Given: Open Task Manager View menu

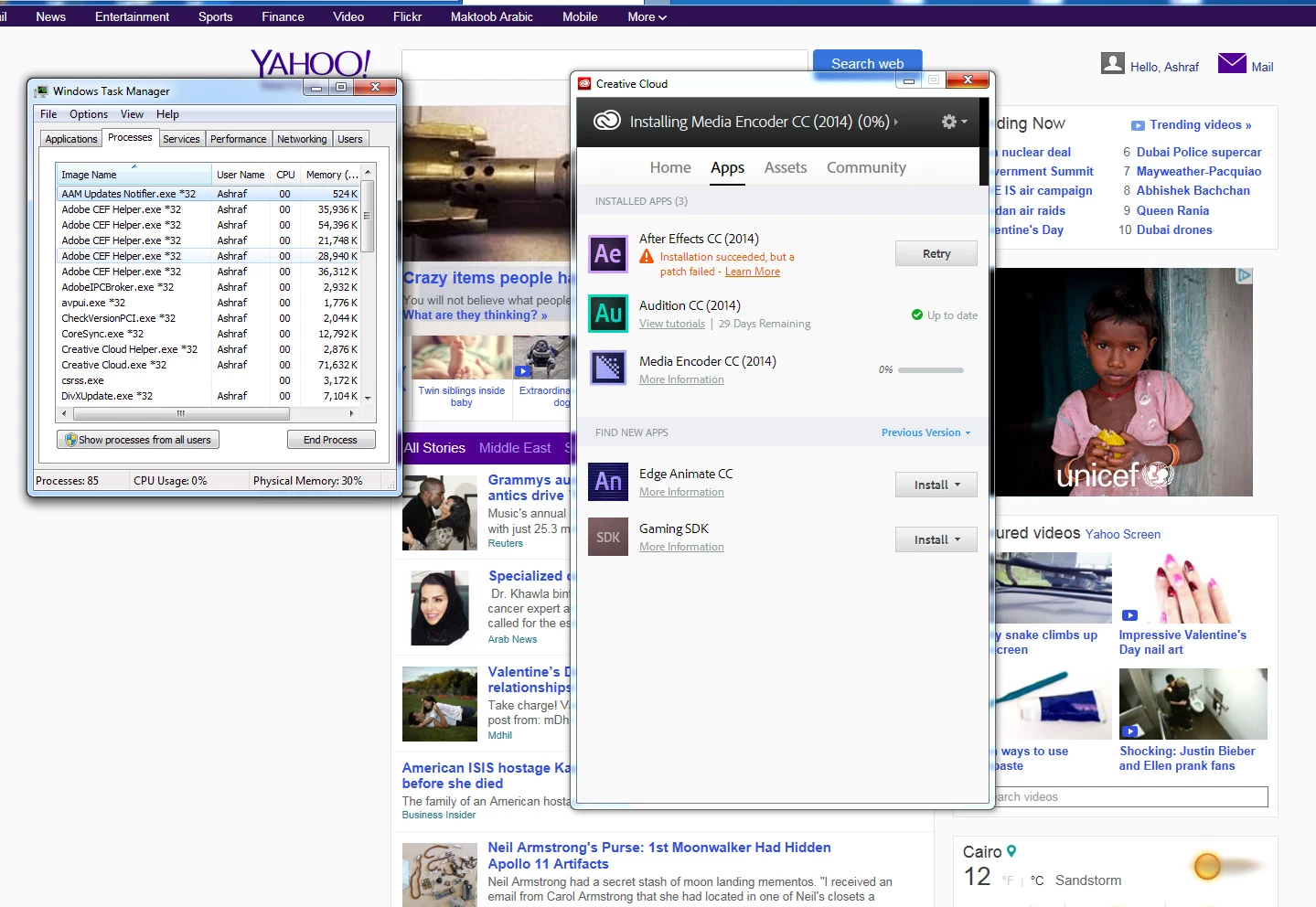Looking at the screenshot, I should [x=132, y=114].
